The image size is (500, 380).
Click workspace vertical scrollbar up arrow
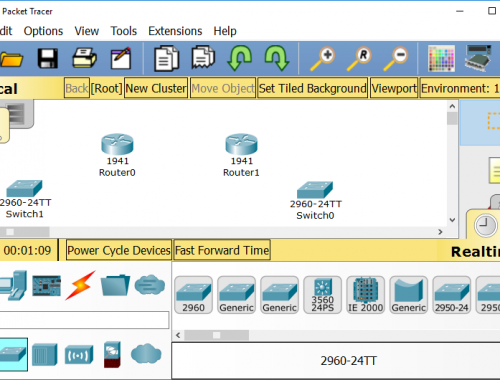(x=452, y=106)
